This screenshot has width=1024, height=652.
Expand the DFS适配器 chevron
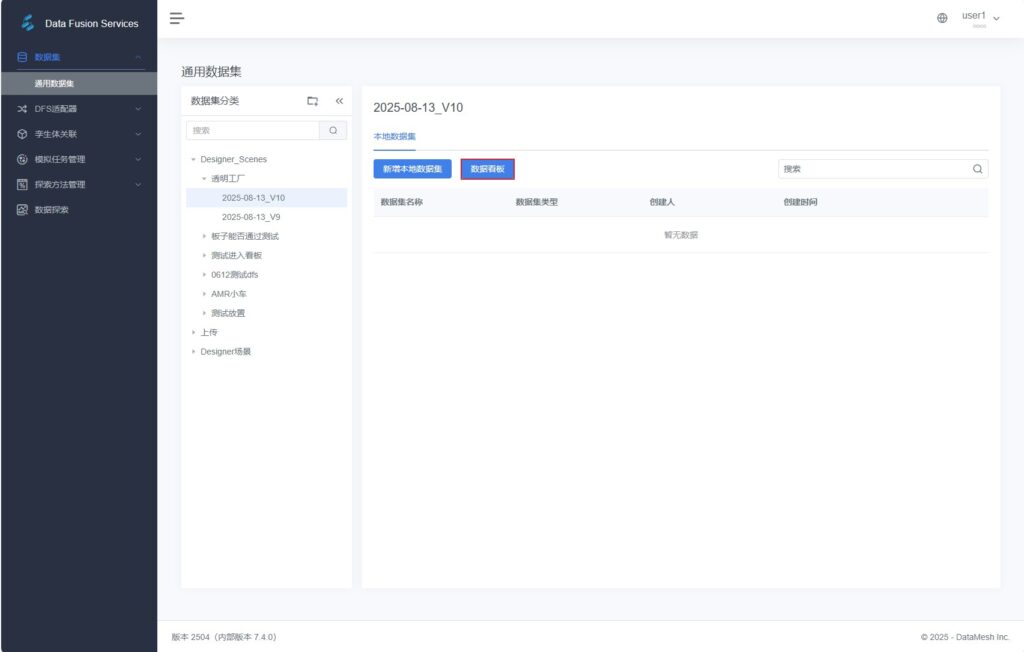[x=138, y=108]
